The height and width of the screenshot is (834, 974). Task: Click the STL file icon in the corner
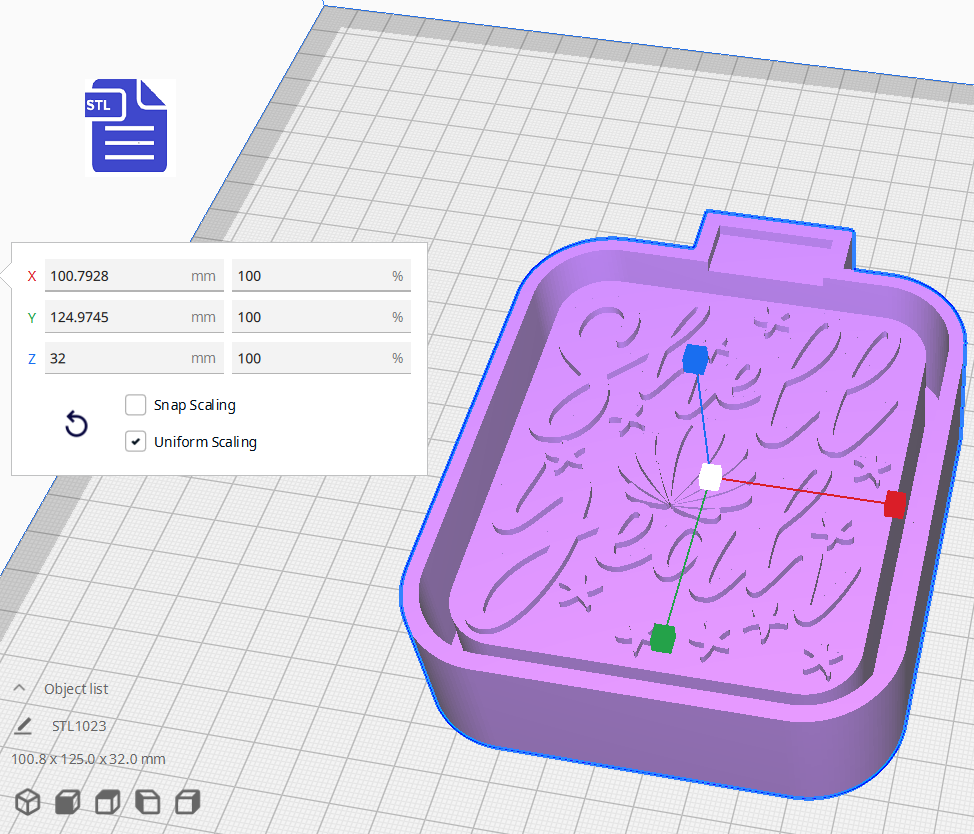[125, 126]
